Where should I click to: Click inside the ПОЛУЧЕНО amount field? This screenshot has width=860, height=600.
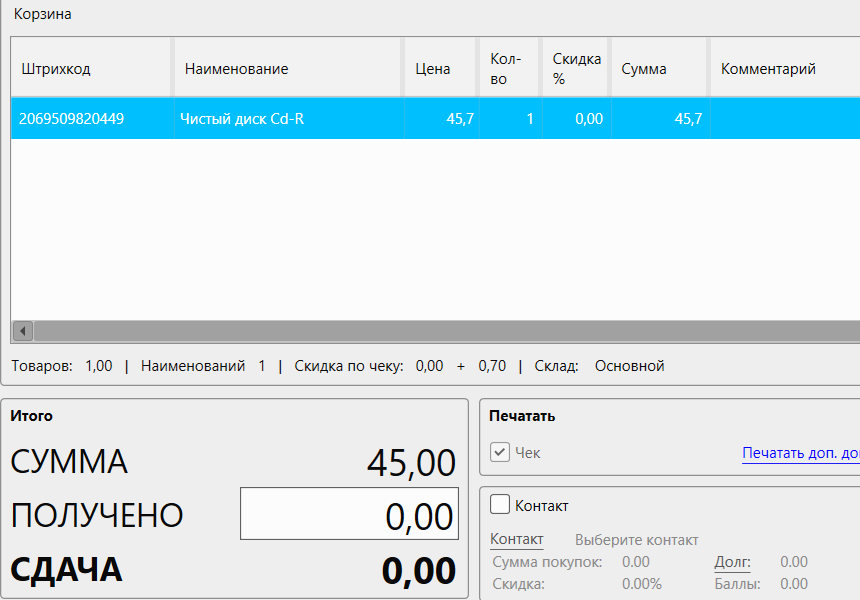[x=348, y=513]
